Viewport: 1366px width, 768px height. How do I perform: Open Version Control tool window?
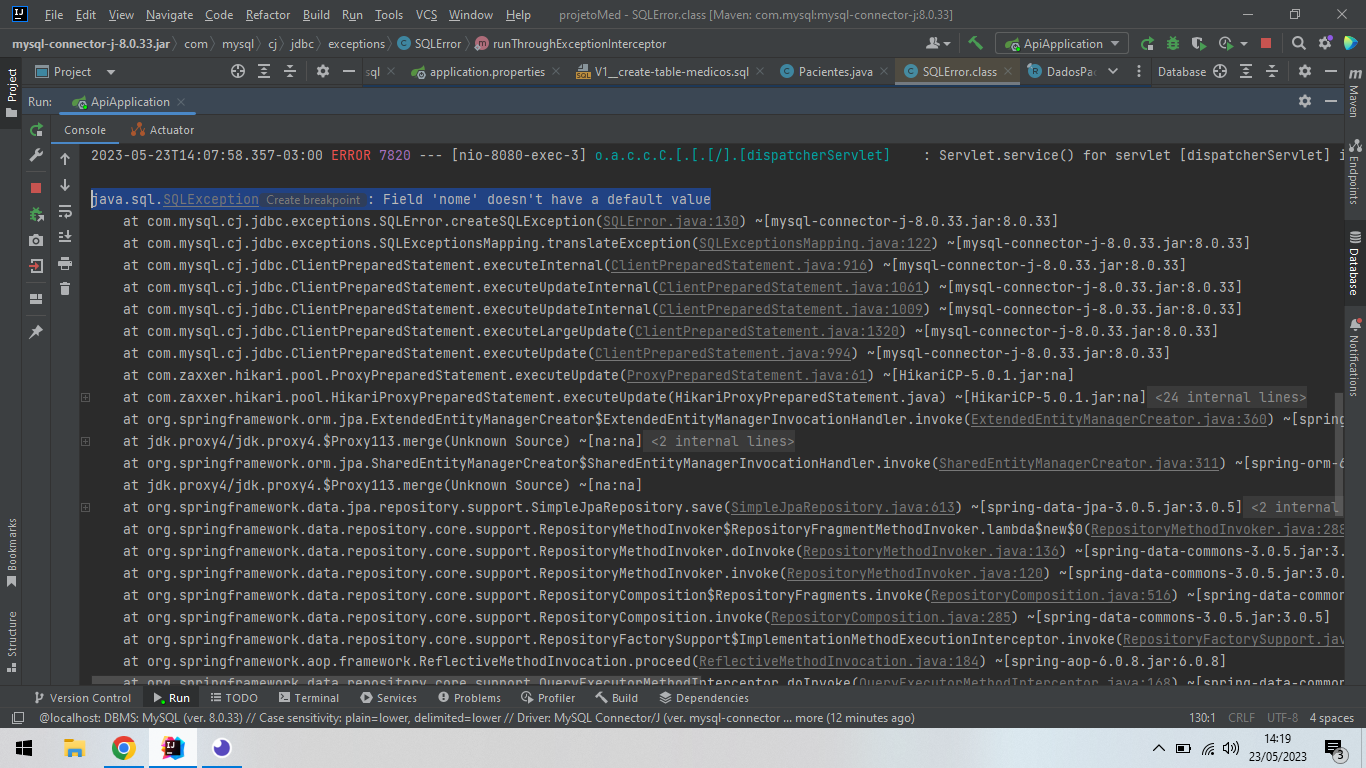[x=82, y=698]
